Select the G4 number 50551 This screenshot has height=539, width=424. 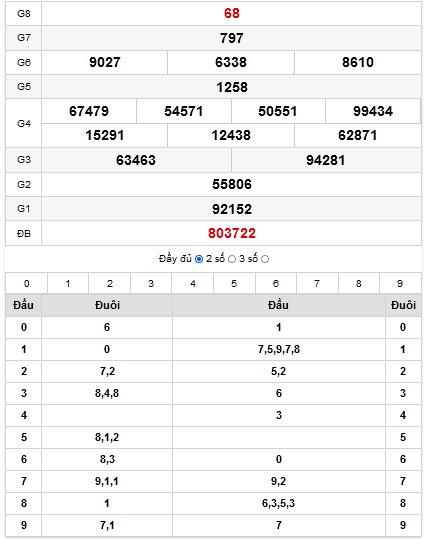[278, 111]
